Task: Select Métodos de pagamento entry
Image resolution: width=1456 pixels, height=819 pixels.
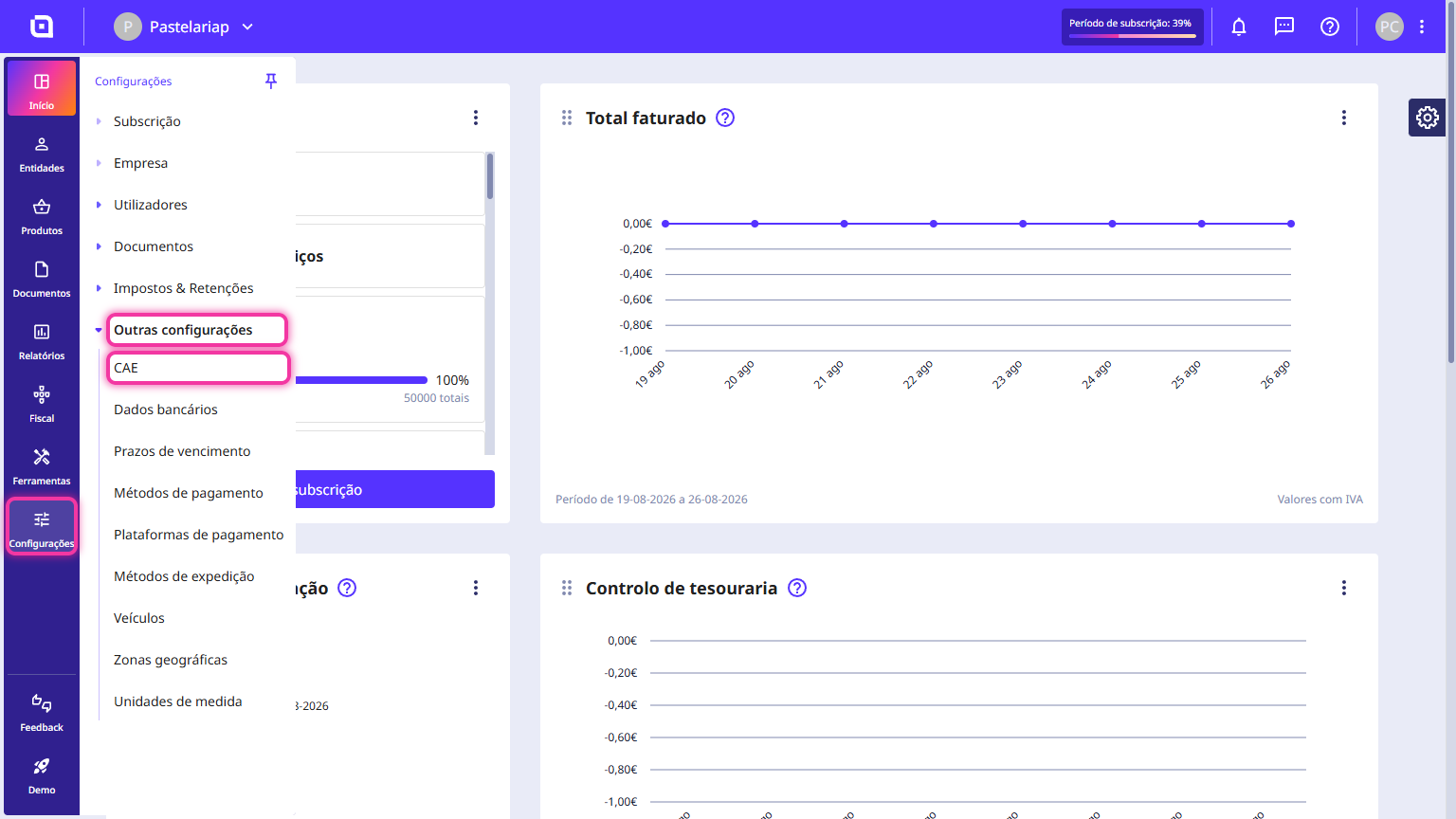Action: tap(189, 493)
